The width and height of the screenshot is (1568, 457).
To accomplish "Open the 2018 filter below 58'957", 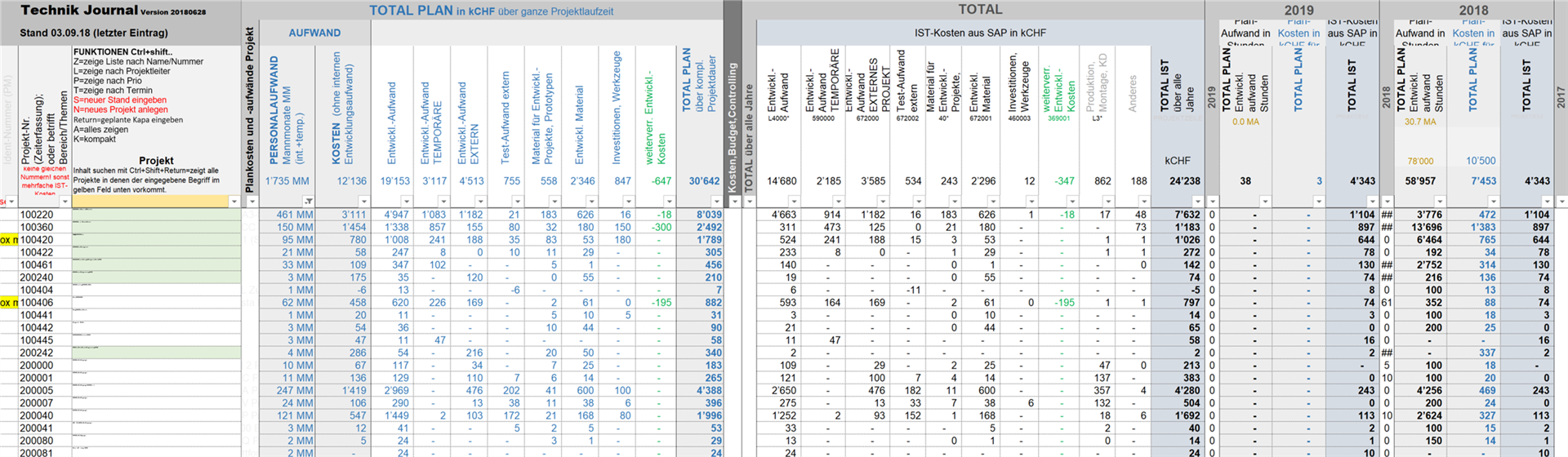I will [x=1440, y=201].
